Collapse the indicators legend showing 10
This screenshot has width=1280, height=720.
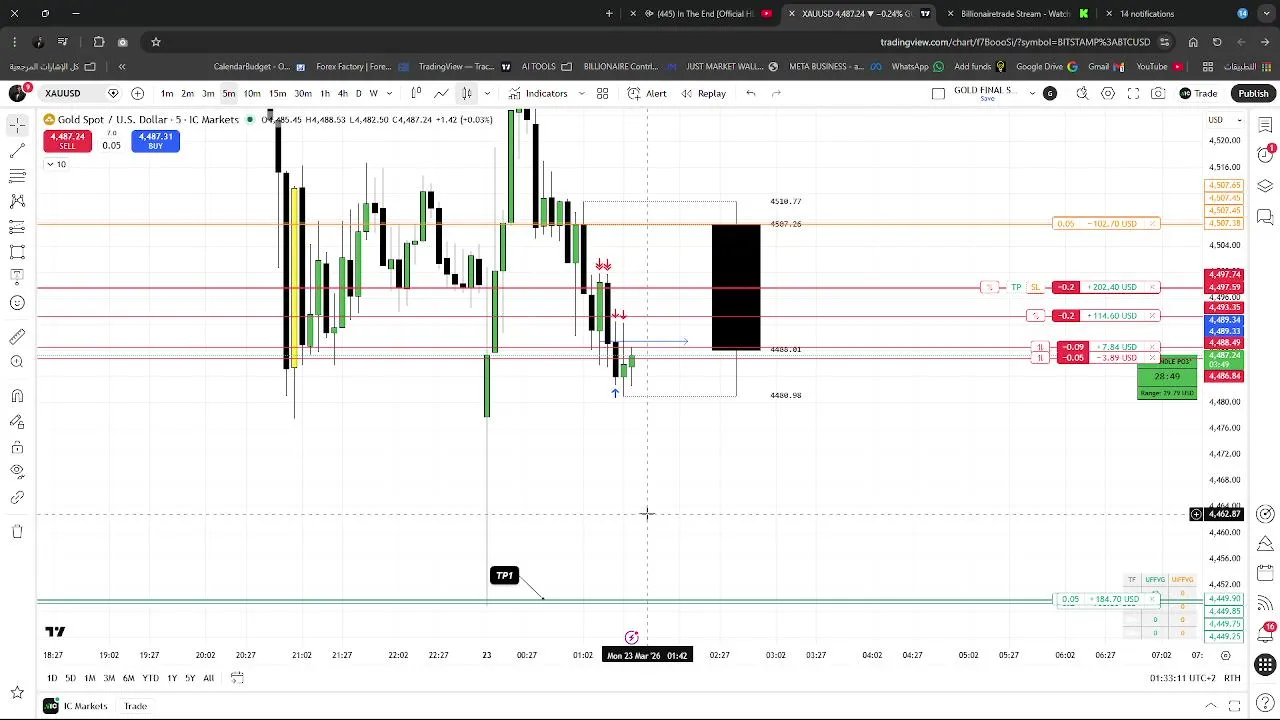click(x=55, y=164)
